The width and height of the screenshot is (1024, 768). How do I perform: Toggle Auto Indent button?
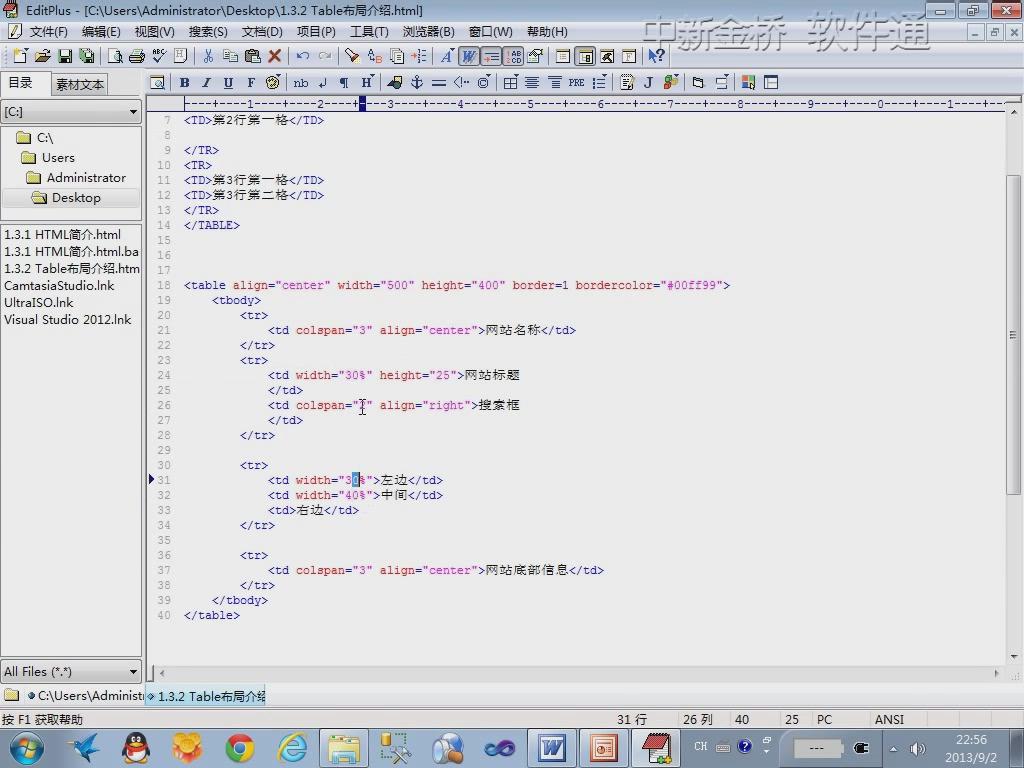pyautogui.click(x=491, y=56)
